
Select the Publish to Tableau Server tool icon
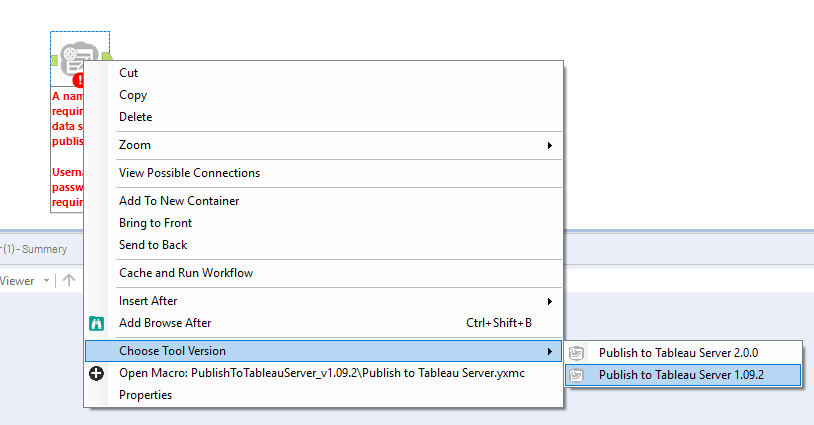pos(79,58)
